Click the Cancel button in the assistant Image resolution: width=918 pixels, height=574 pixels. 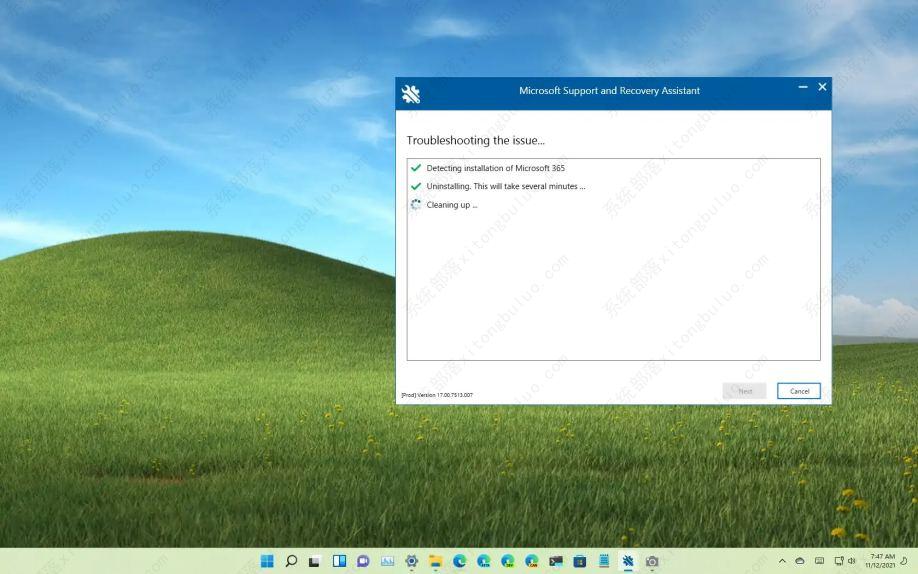point(798,391)
